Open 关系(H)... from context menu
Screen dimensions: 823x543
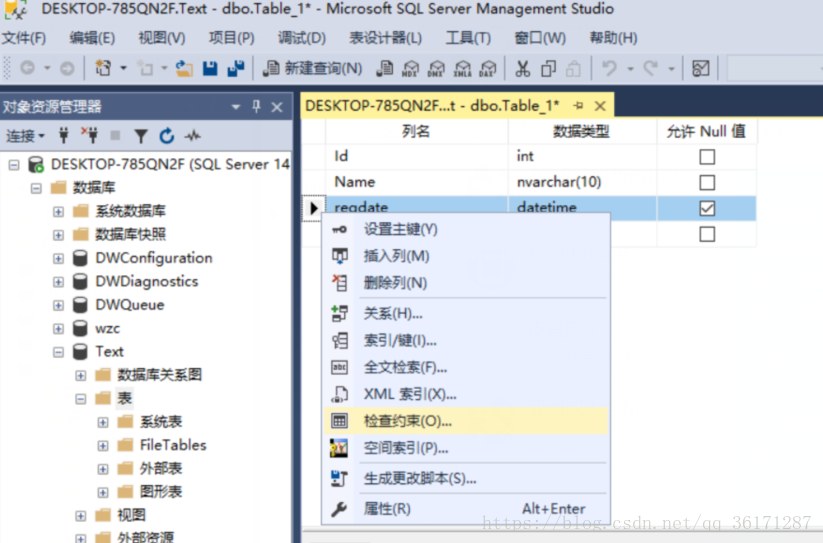click(x=466, y=313)
